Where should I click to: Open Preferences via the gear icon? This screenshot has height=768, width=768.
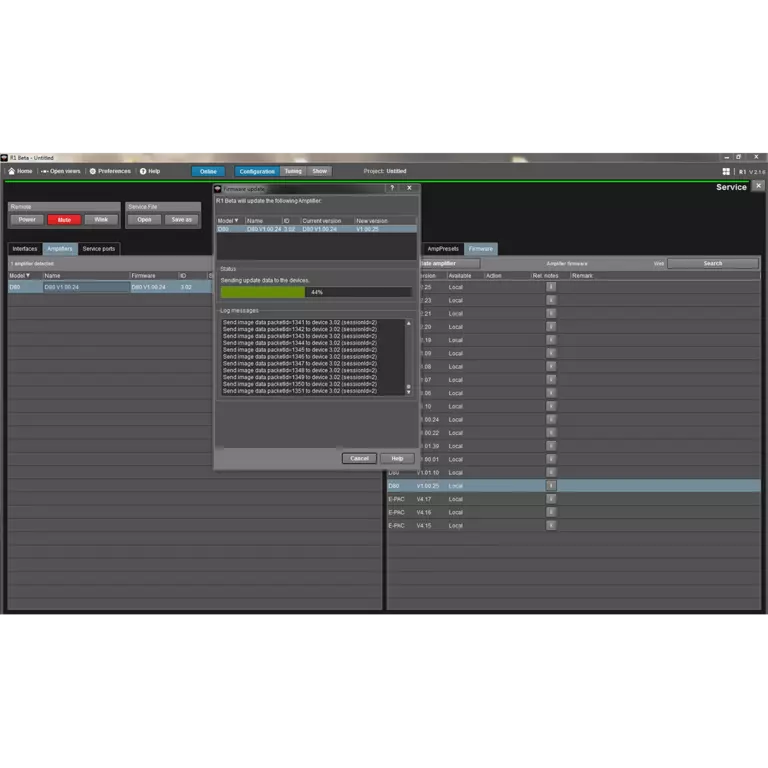coord(93,171)
